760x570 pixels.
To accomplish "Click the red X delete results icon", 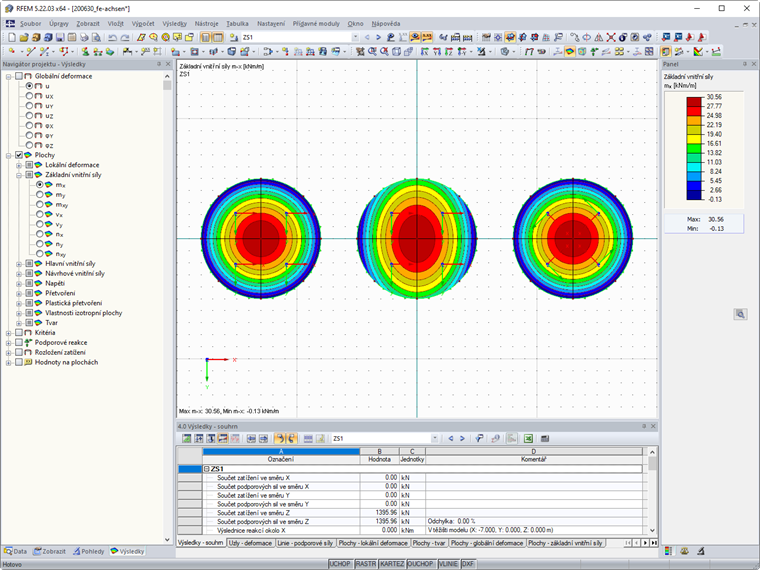I will tap(611, 37).
